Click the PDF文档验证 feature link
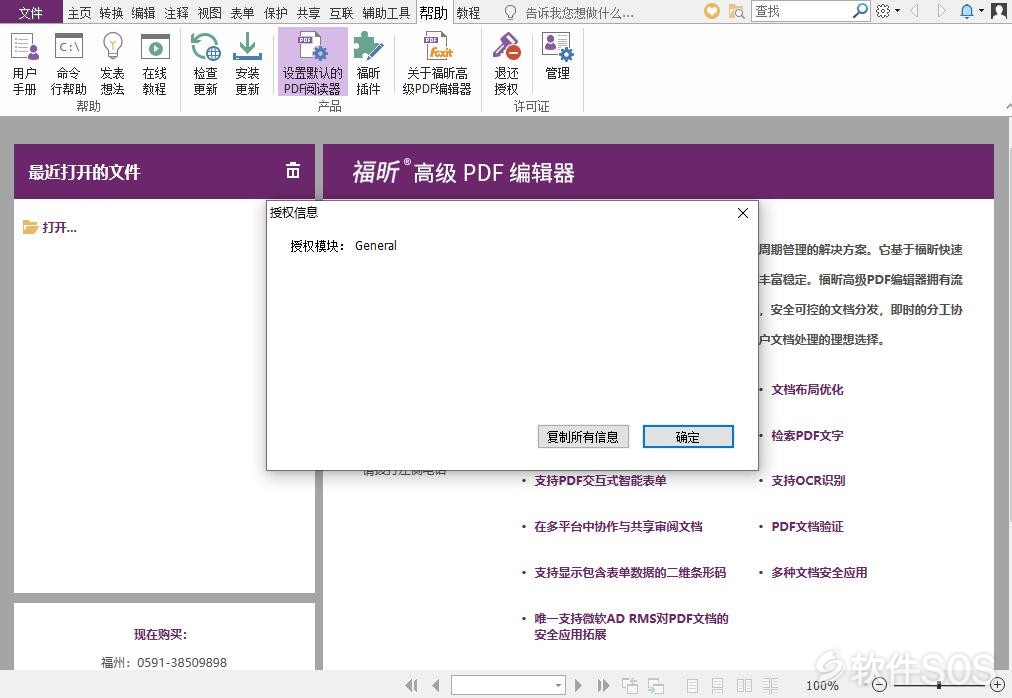This screenshot has height=698, width=1012. (x=807, y=526)
